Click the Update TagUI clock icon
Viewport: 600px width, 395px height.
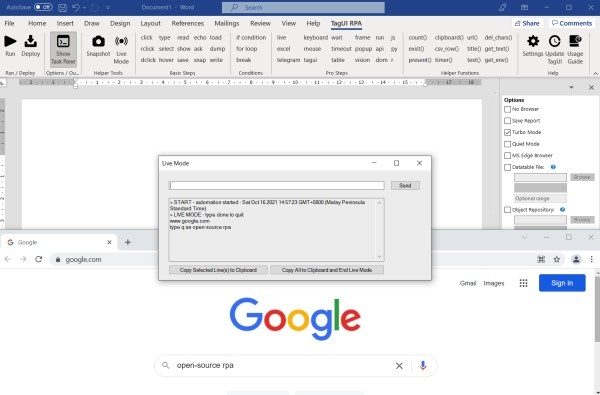(554, 41)
